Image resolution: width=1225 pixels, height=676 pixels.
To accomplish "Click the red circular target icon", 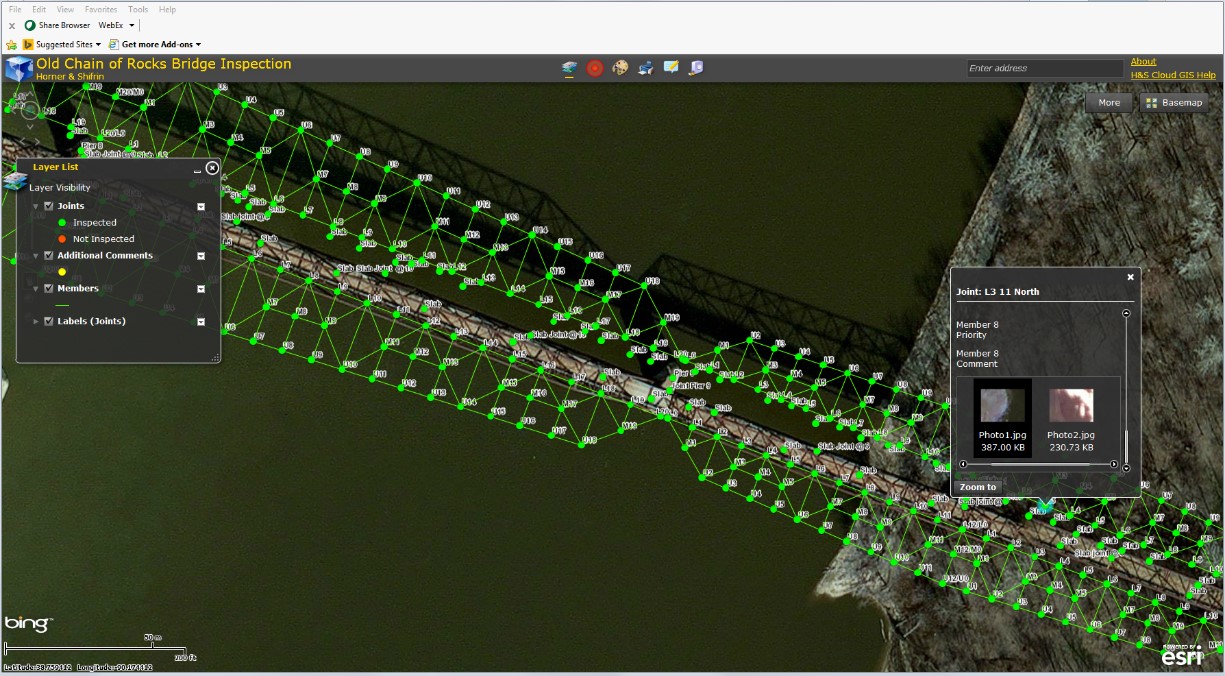I will click(595, 68).
